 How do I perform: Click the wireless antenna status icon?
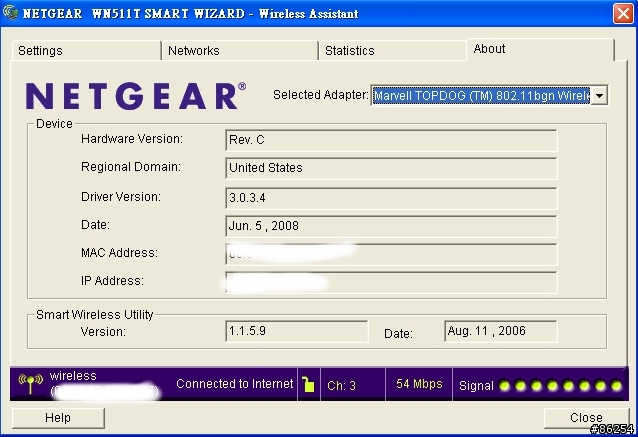[x=30, y=384]
